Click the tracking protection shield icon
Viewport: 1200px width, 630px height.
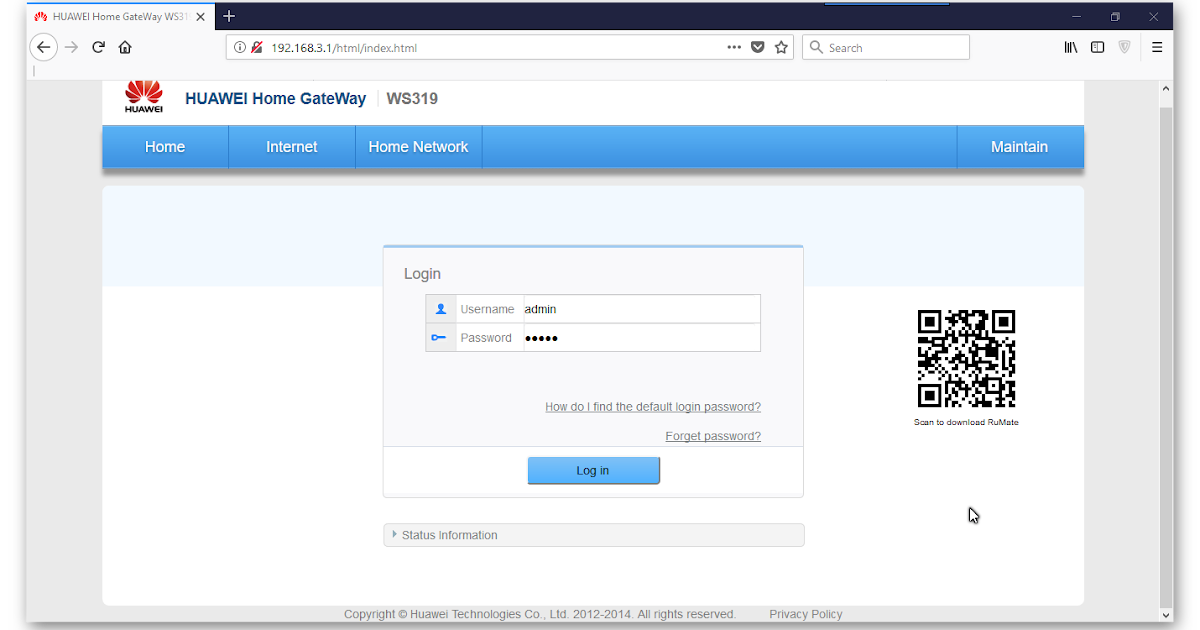[x=1124, y=47]
